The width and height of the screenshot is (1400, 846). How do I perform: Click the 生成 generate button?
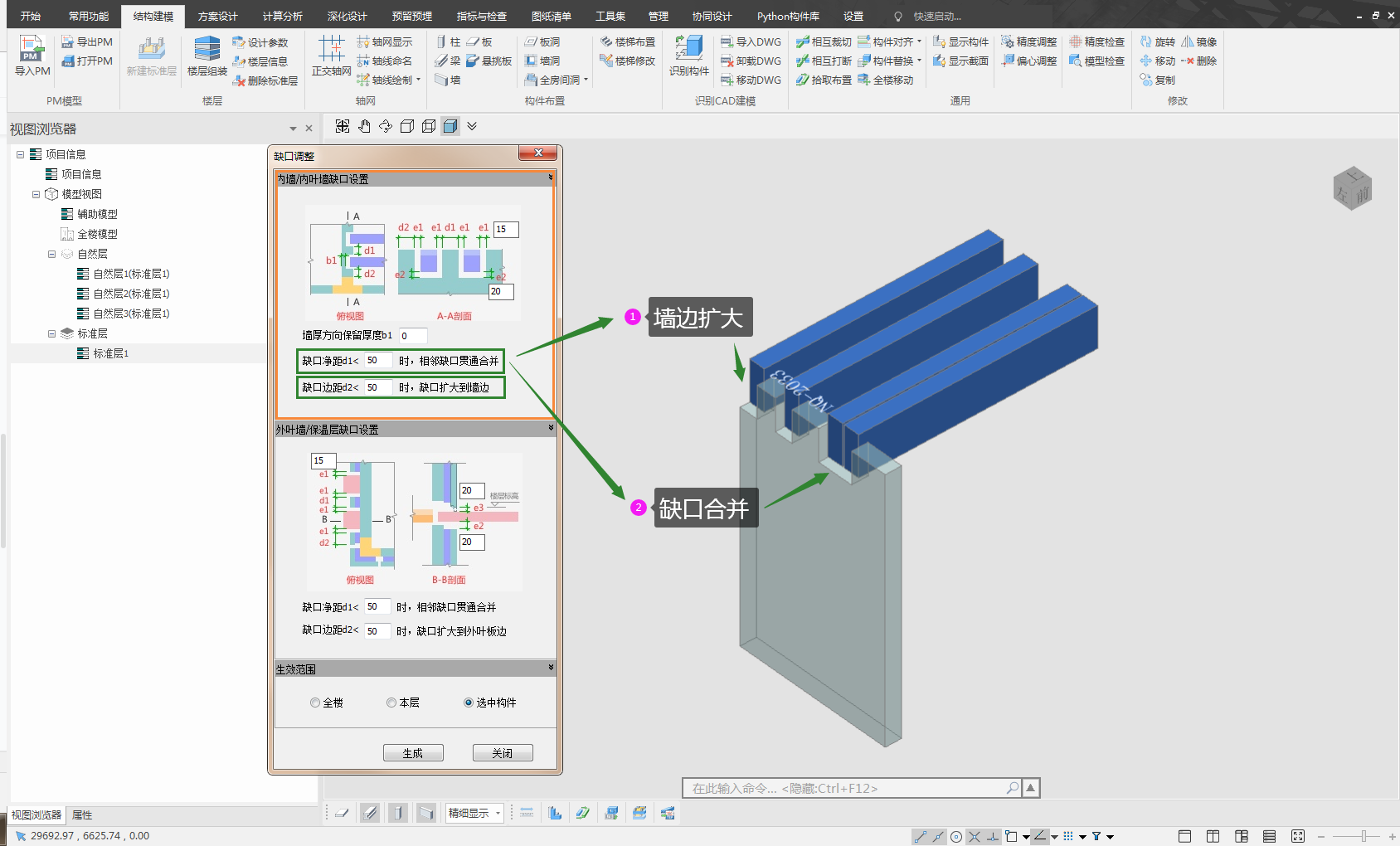(x=413, y=753)
